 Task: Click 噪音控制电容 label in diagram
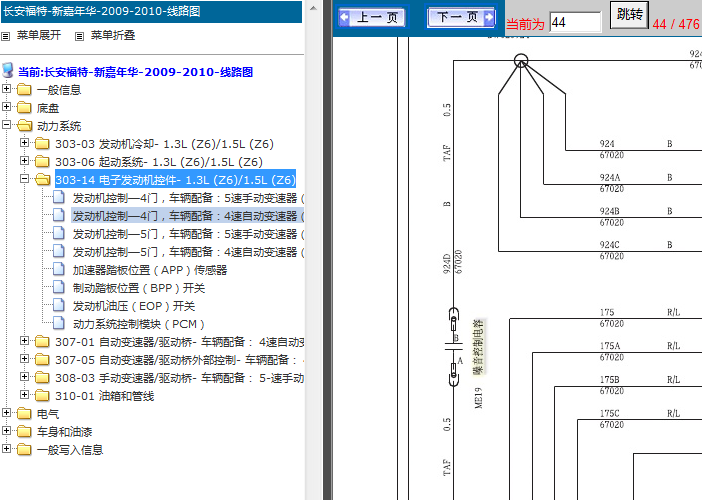click(x=479, y=347)
